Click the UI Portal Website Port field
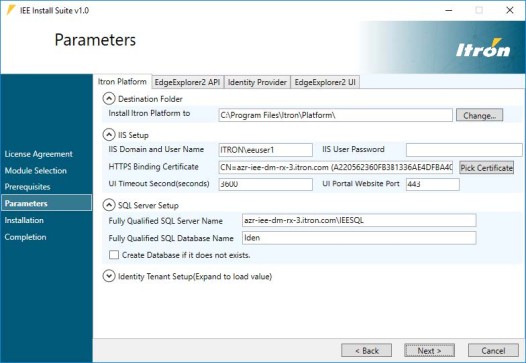This screenshot has width=526, height=363. coord(433,184)
